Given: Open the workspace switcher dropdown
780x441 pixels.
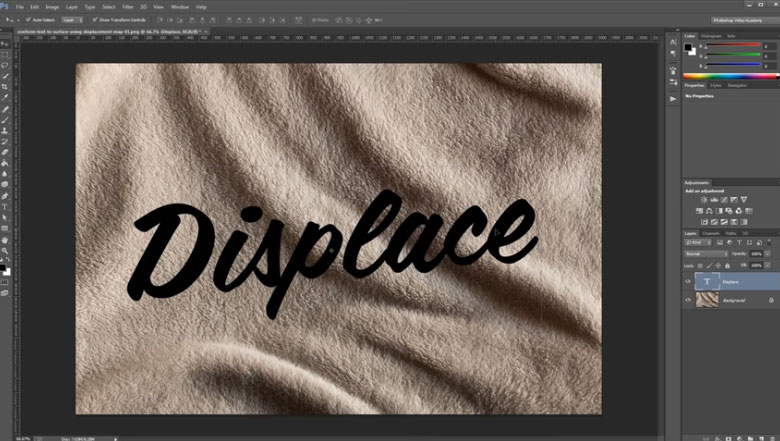Looking at the screenshot, I should click(x=745, y=20).
